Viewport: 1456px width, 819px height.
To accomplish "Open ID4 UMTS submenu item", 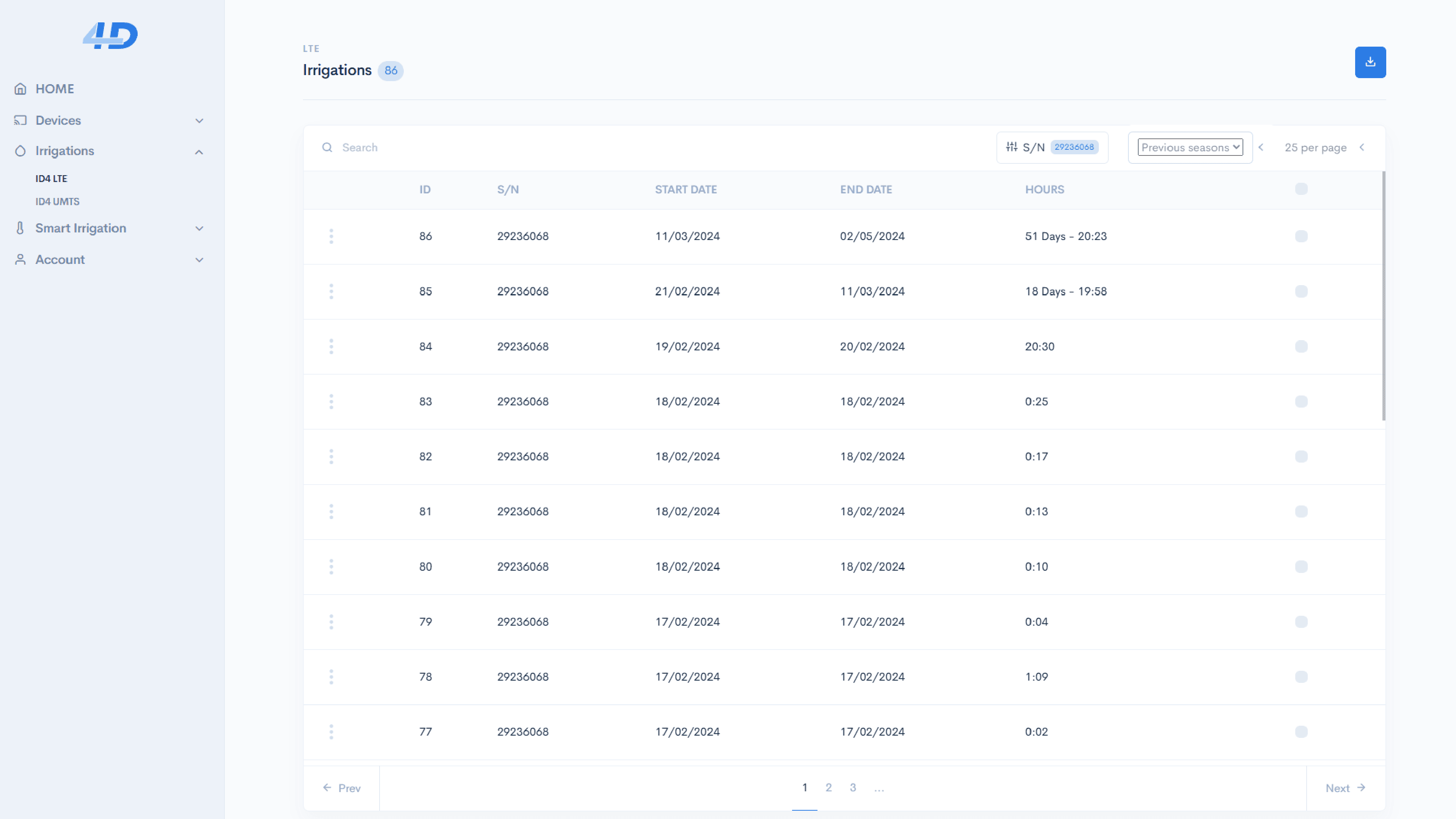I will click(58, 202).
